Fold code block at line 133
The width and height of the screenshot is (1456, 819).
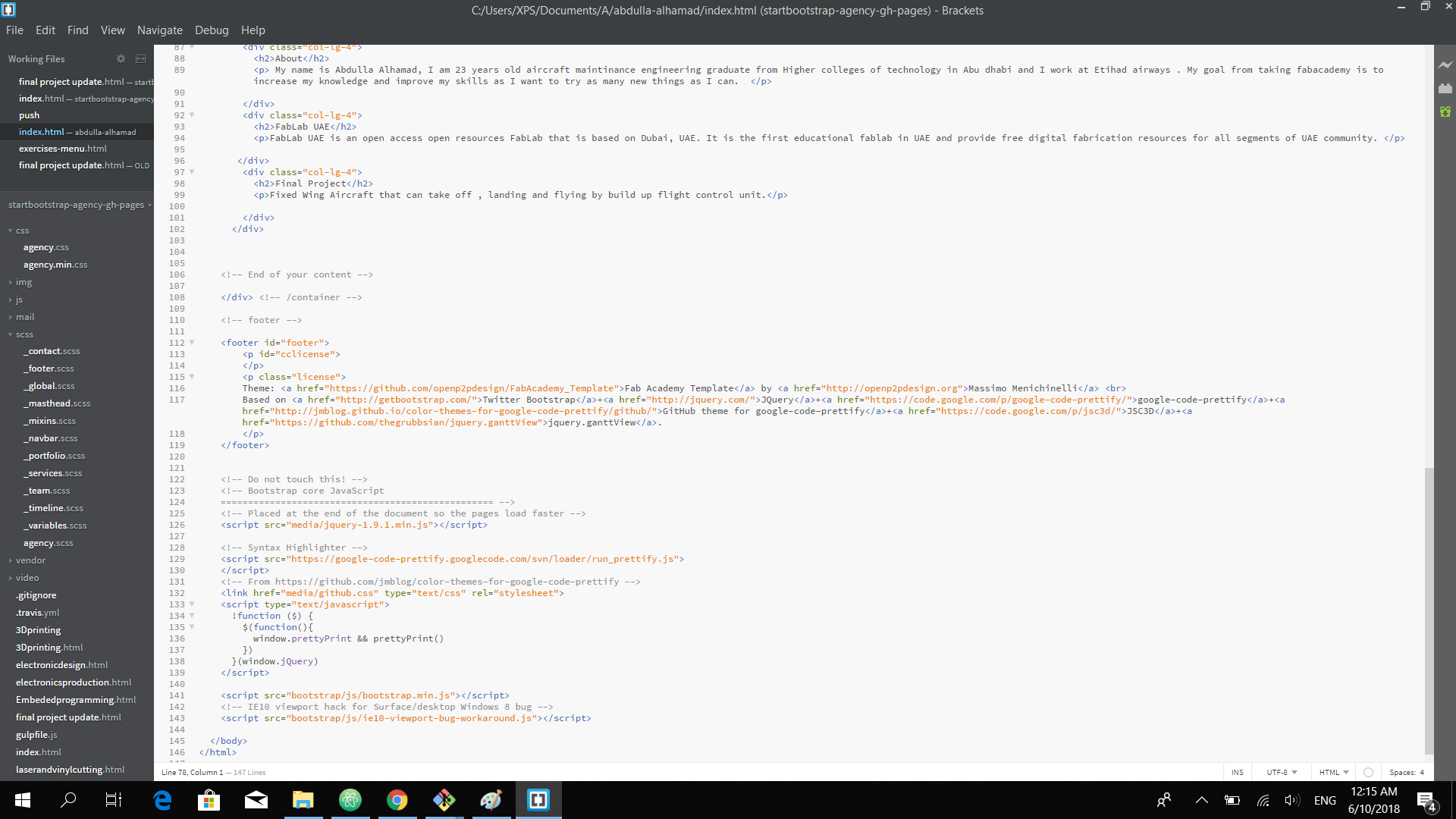(192, 604)
